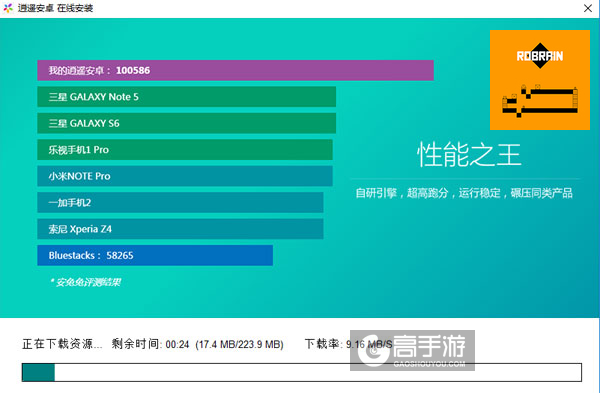Click the download progress bar
This screenshot has width=600, height=393.
[x=302, y=372]
